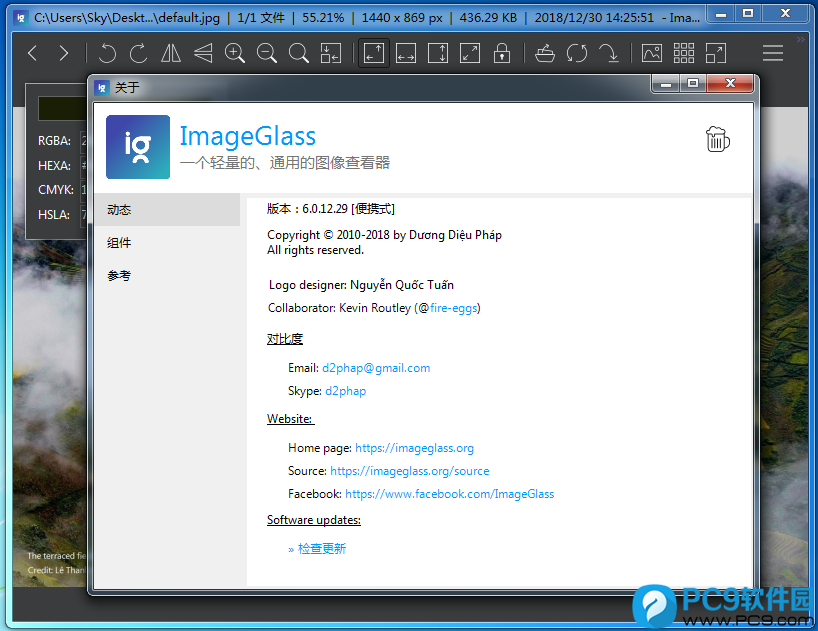Open the fire-eggs collaborator link

click(453, 308)
